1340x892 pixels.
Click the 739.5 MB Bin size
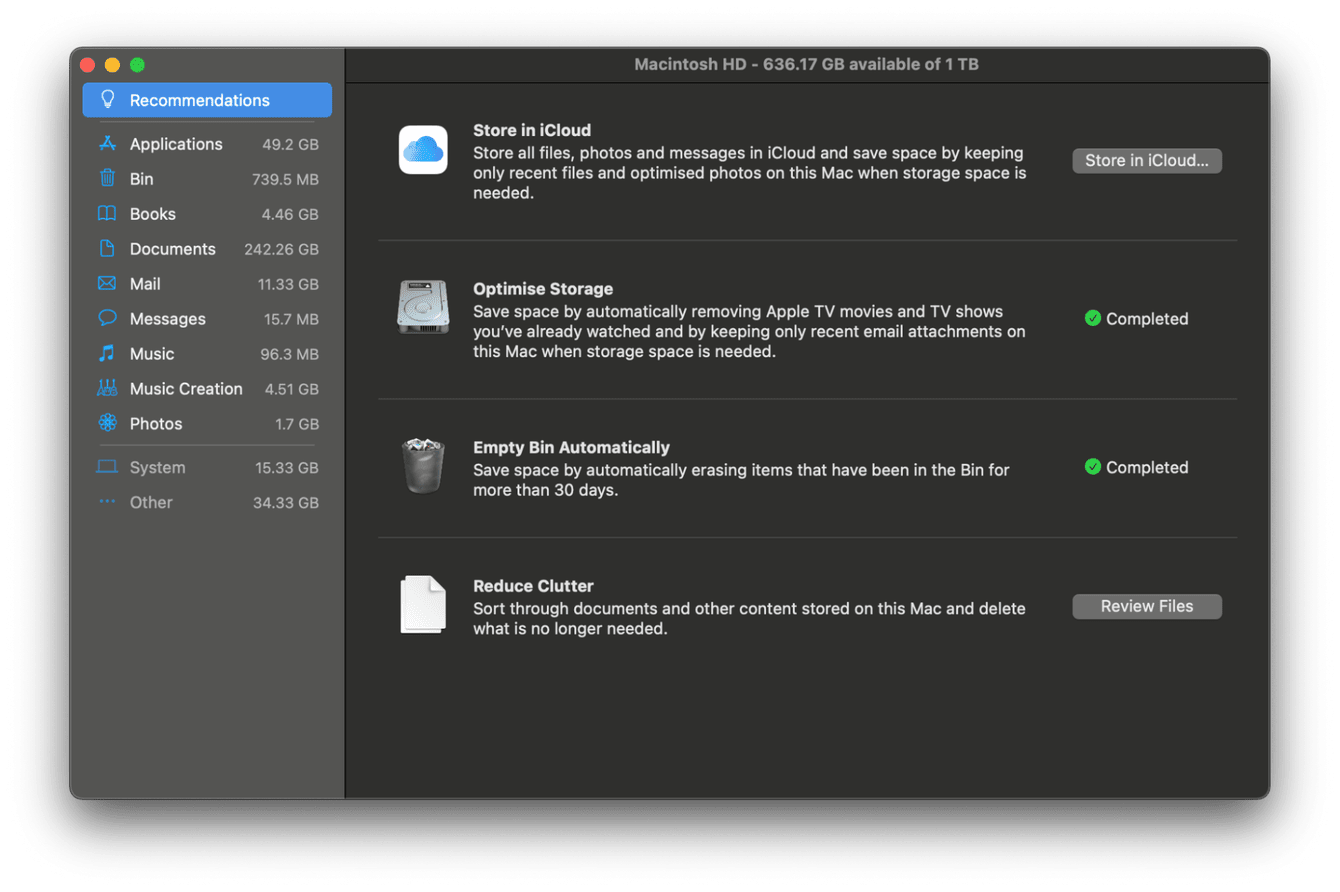[x=285, y=179]
